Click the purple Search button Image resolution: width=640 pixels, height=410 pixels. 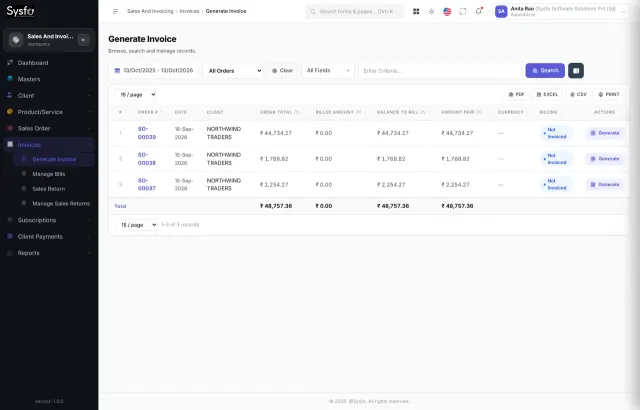pos(545,71)
